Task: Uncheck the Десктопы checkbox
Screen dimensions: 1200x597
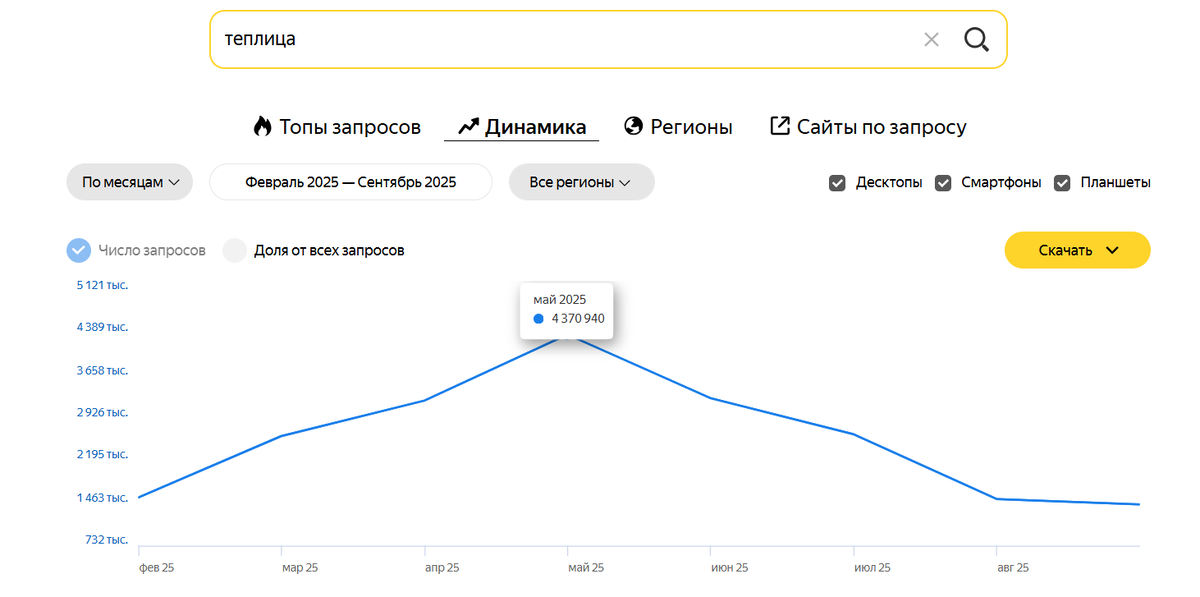Action: (x=838, y=183)
